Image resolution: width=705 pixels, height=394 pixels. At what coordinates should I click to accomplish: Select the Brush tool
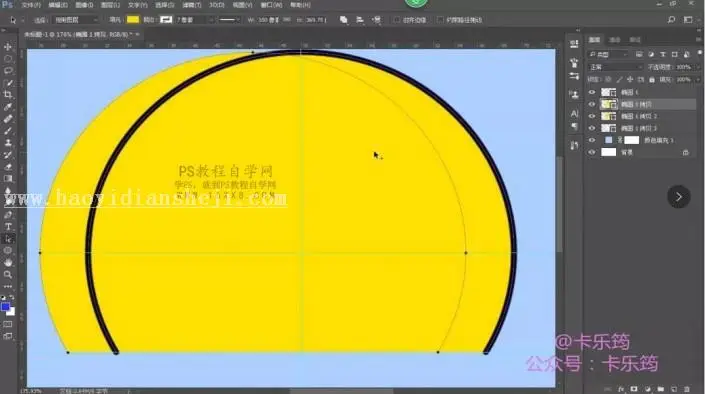pos(8,131)
